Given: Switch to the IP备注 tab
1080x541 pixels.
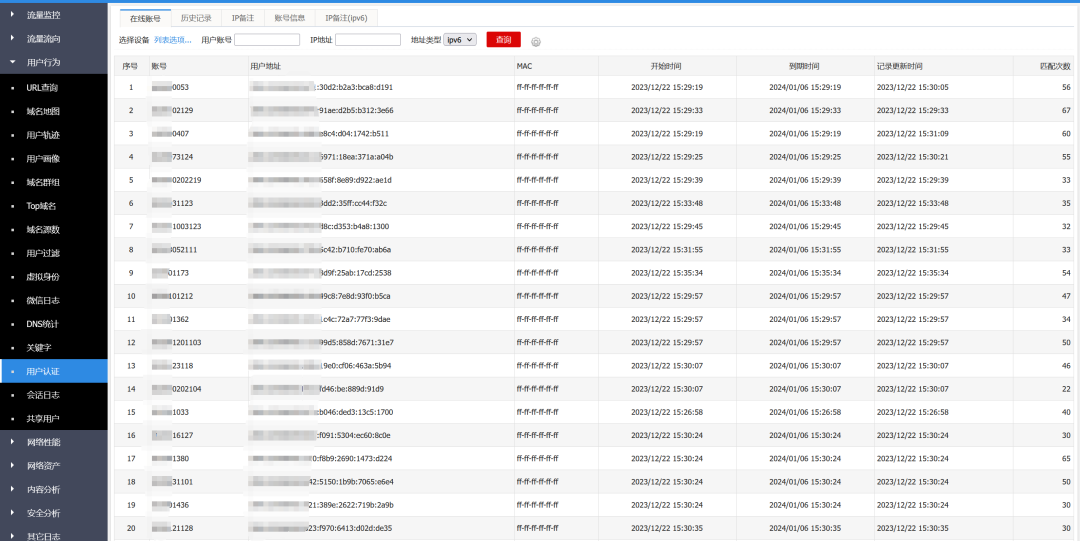Looking at the screenshot, I should pos(243,19).
